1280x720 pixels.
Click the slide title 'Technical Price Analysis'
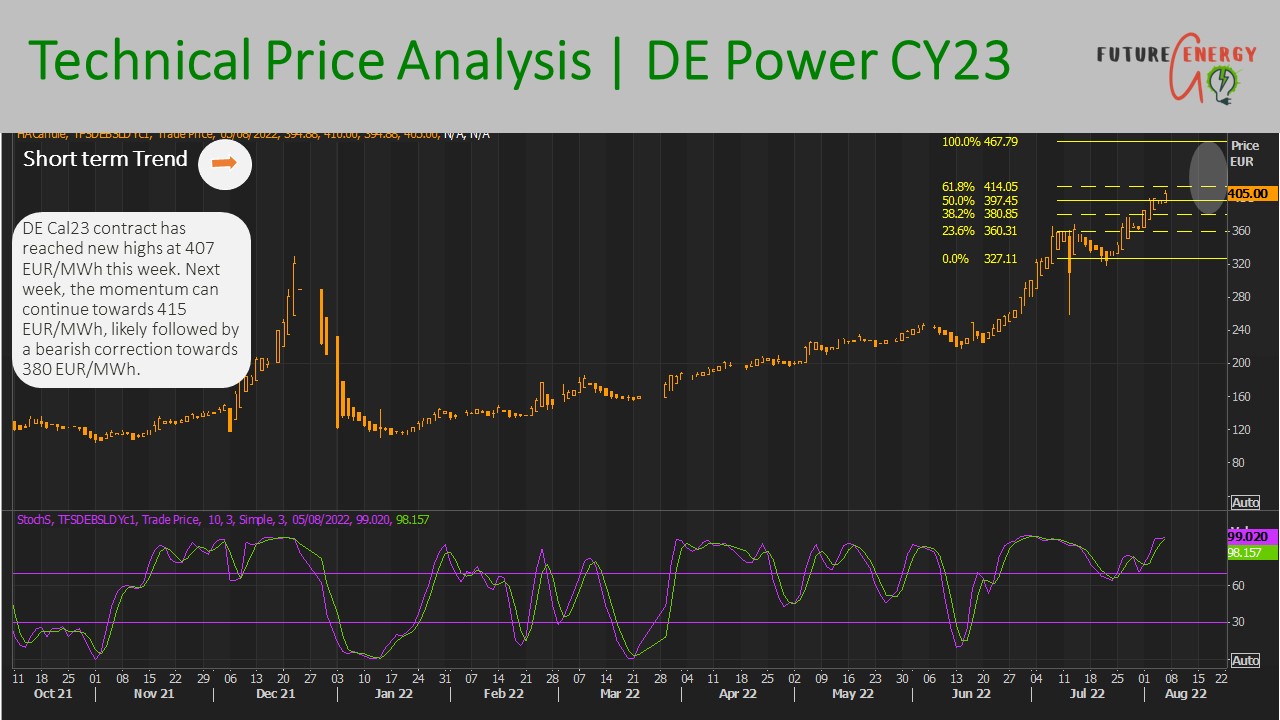[x=310, y=62]
